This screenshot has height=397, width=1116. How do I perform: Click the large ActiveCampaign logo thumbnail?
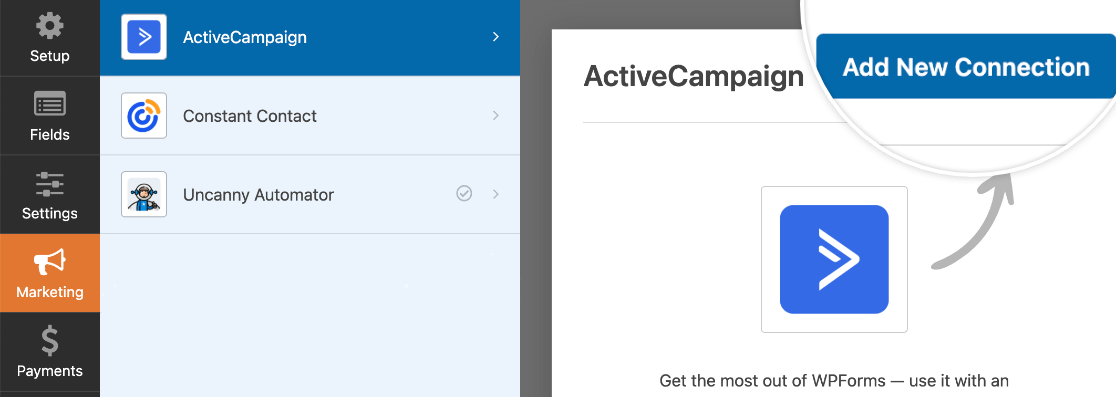pos(834,259)
